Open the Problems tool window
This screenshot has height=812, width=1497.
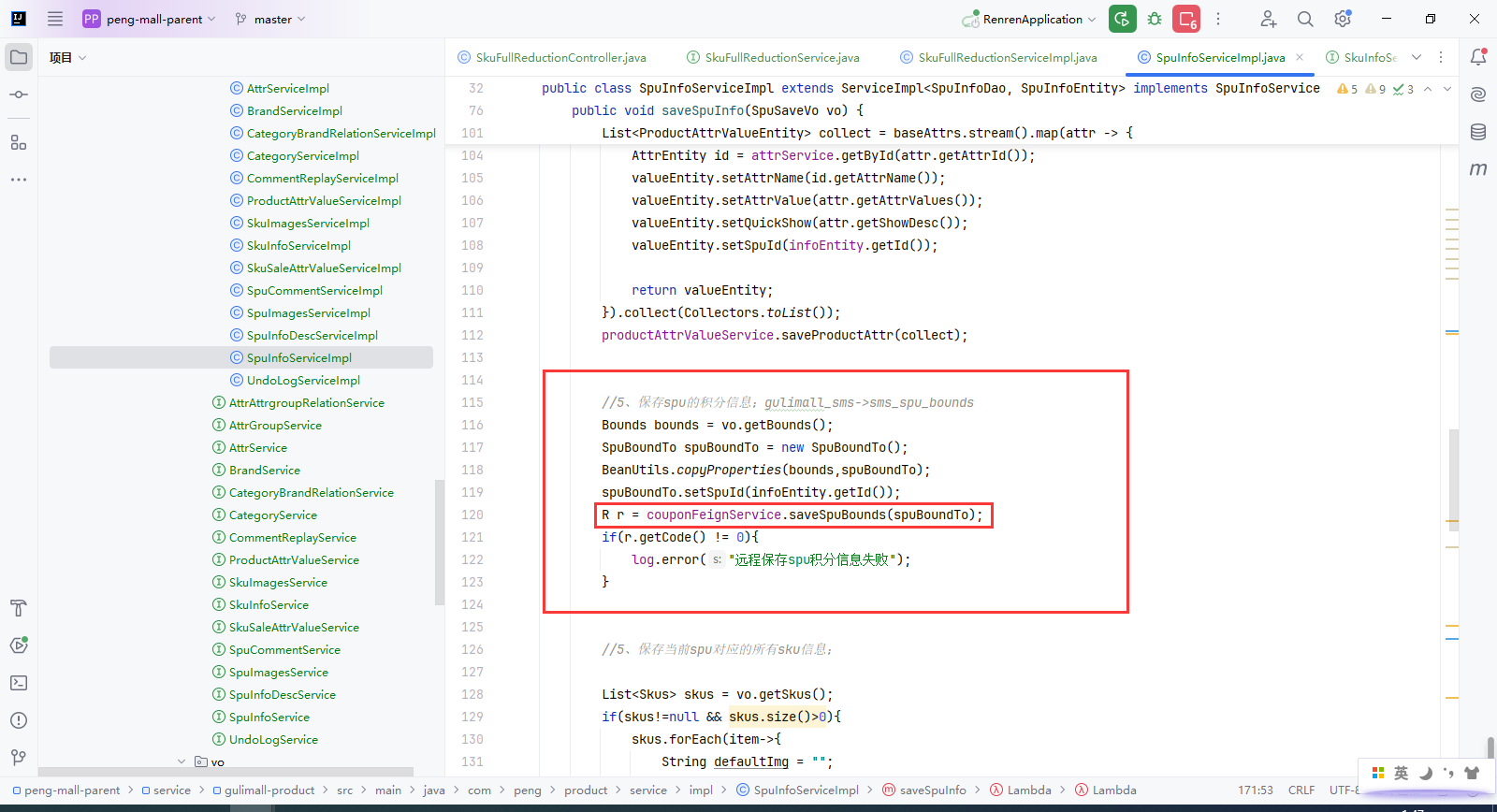click(19, 720)
